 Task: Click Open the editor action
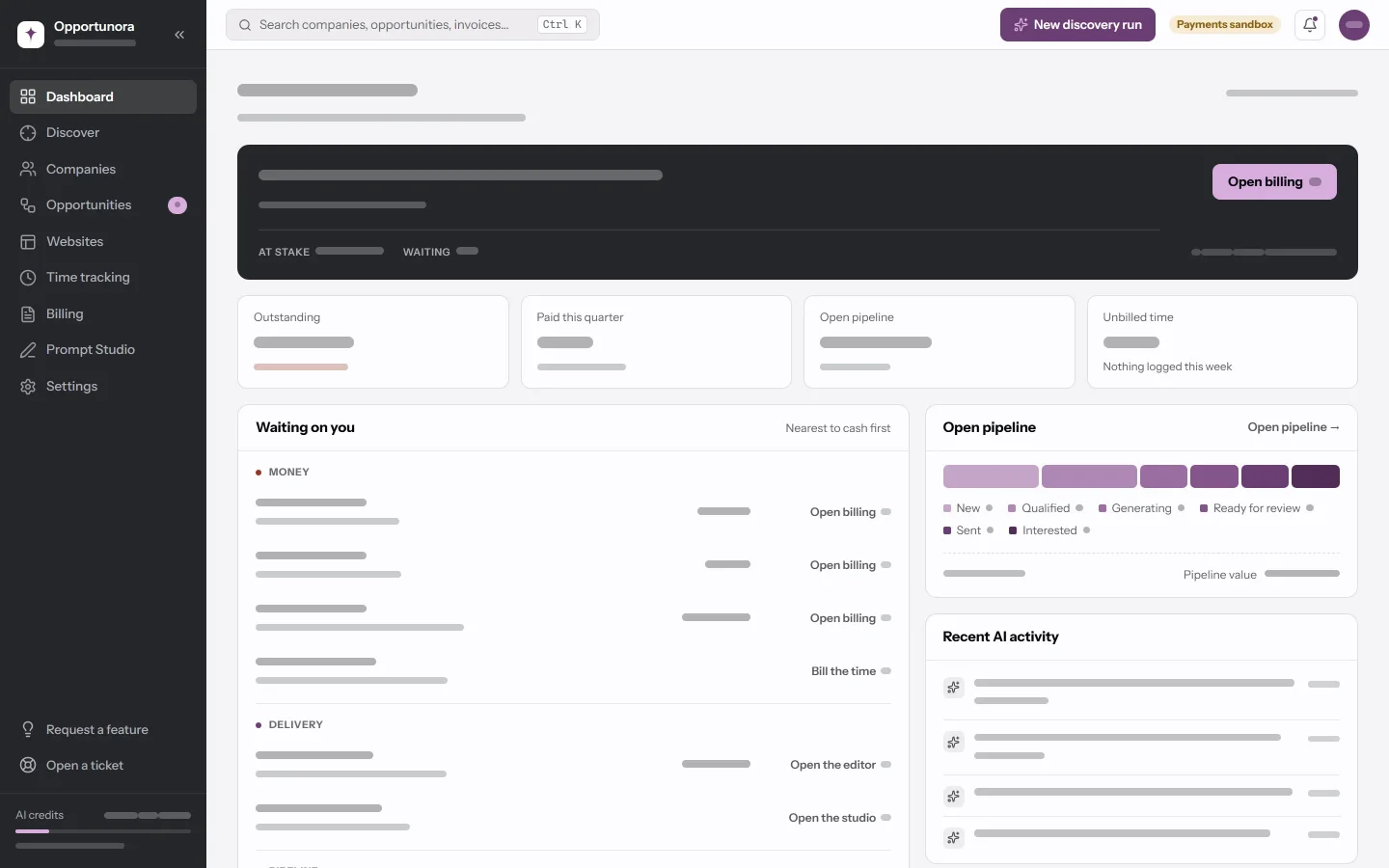pos(840,765)
